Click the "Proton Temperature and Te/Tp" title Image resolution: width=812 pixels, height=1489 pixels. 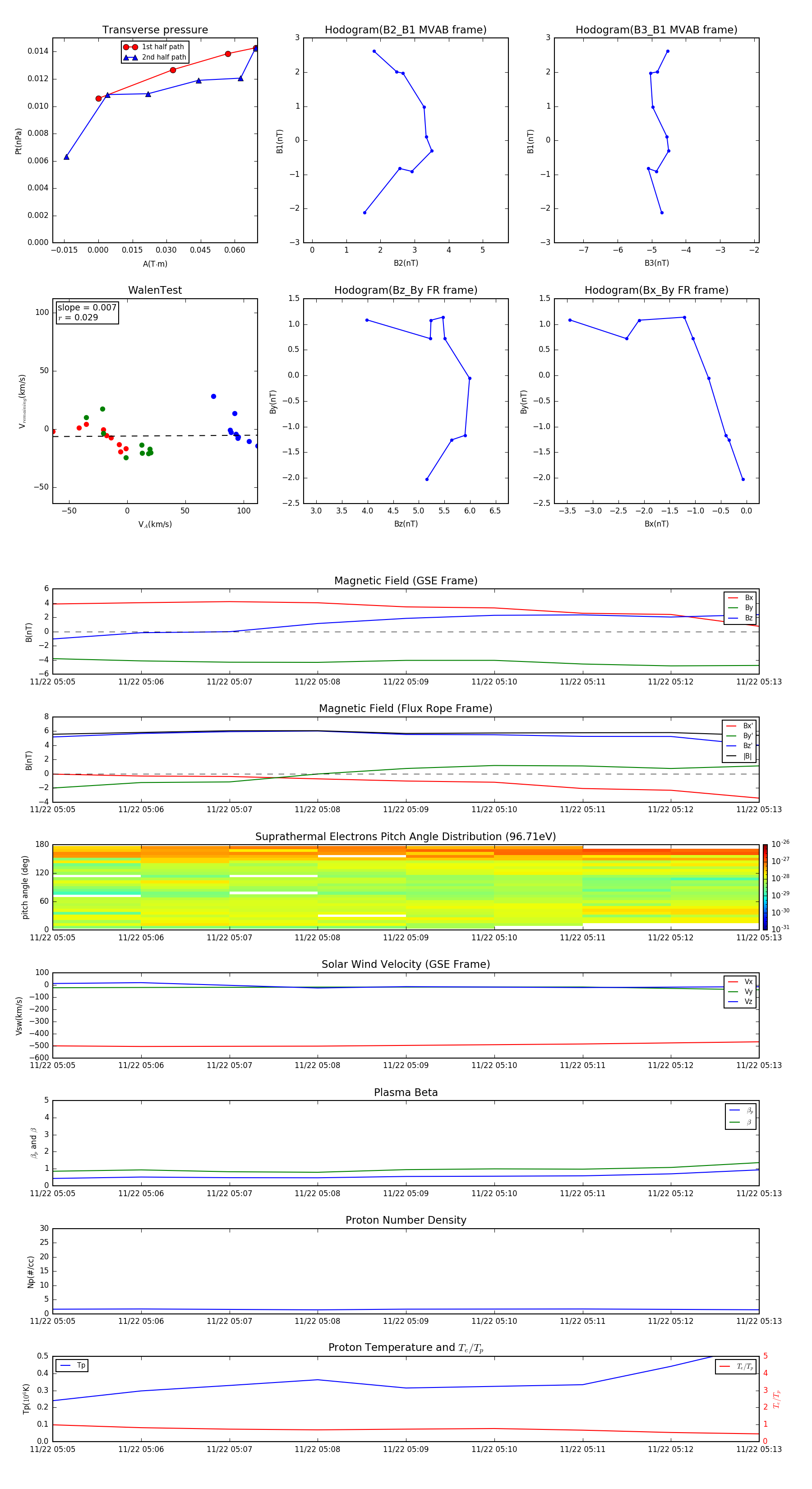tap(406, 1348)
